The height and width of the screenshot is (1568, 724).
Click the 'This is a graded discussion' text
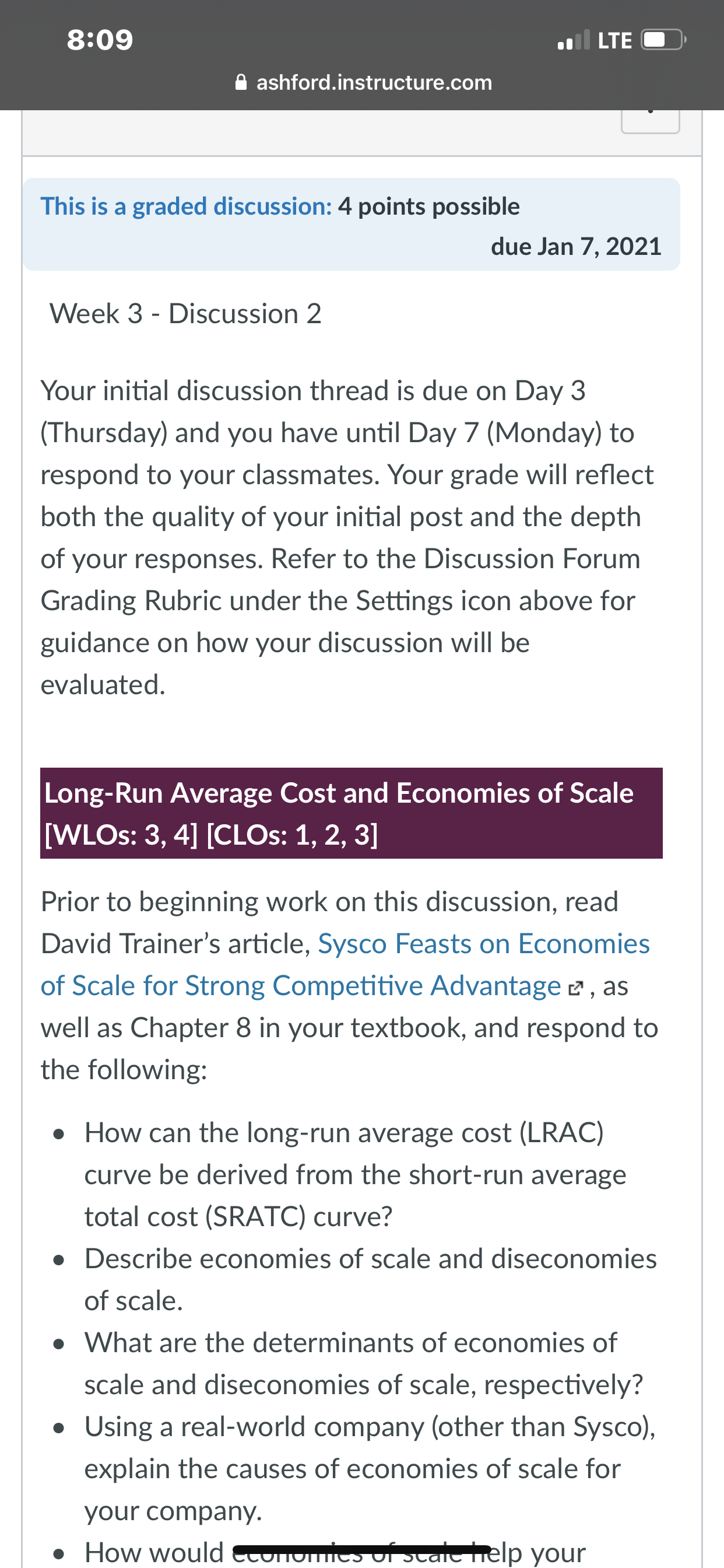point(186,206)
